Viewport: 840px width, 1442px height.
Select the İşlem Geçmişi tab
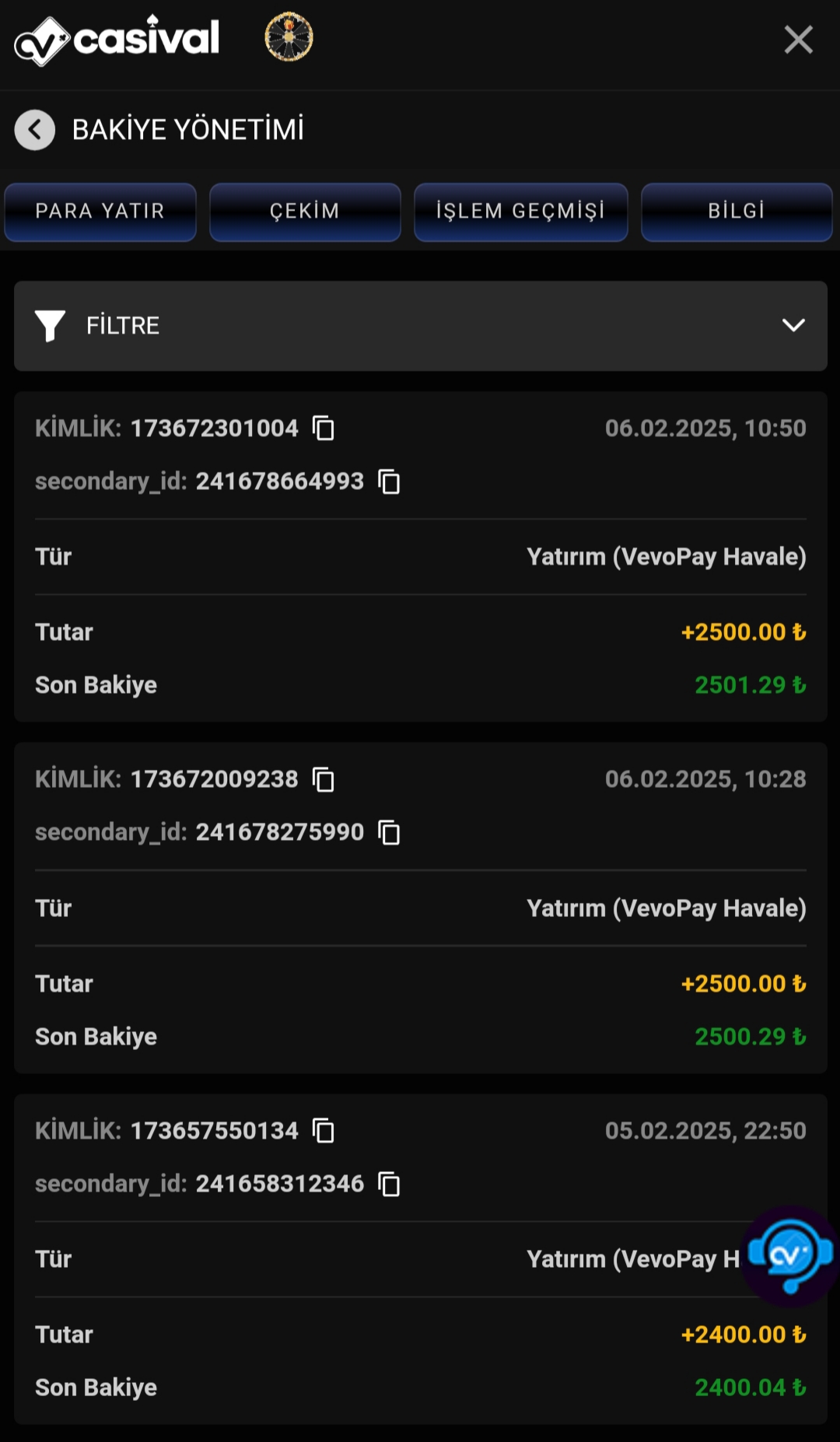(520, 212)
